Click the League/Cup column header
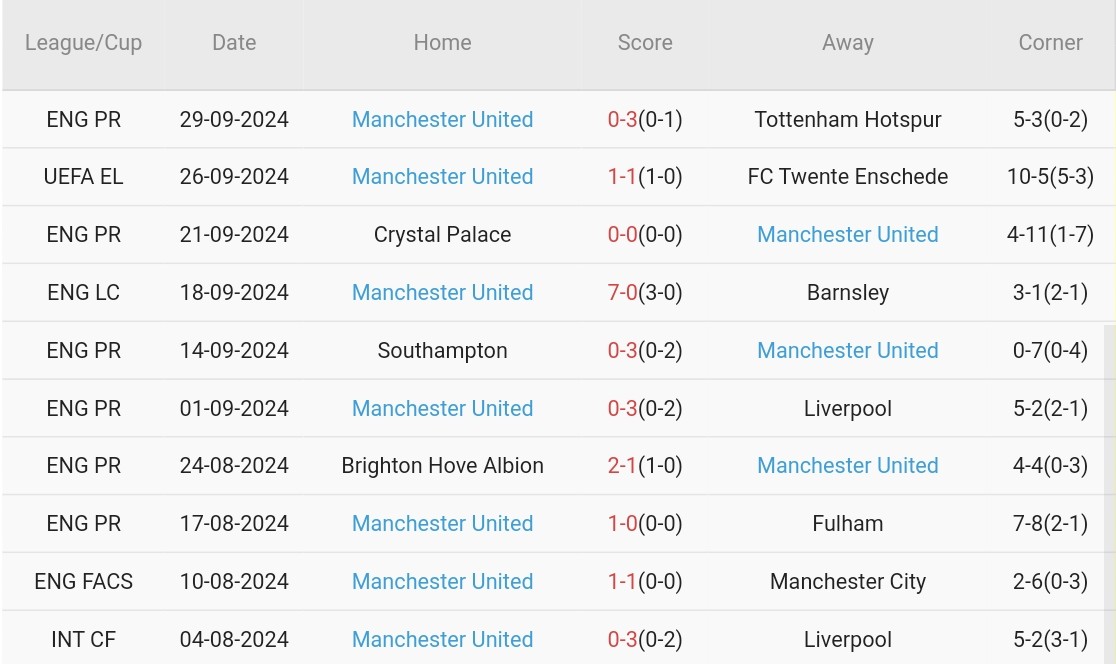 click(x=84, y=43)
